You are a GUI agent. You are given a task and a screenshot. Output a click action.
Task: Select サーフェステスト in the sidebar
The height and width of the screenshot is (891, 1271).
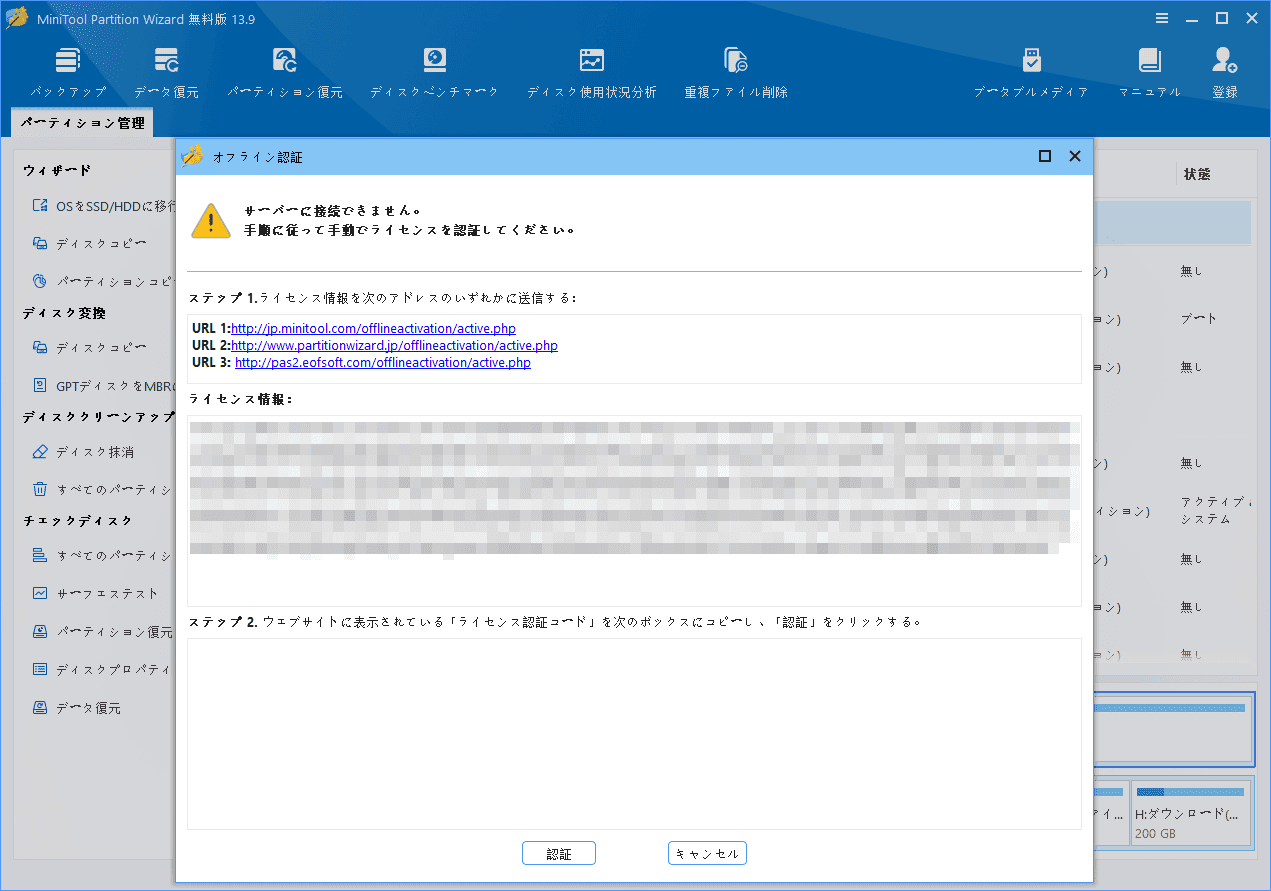point(95,593)
